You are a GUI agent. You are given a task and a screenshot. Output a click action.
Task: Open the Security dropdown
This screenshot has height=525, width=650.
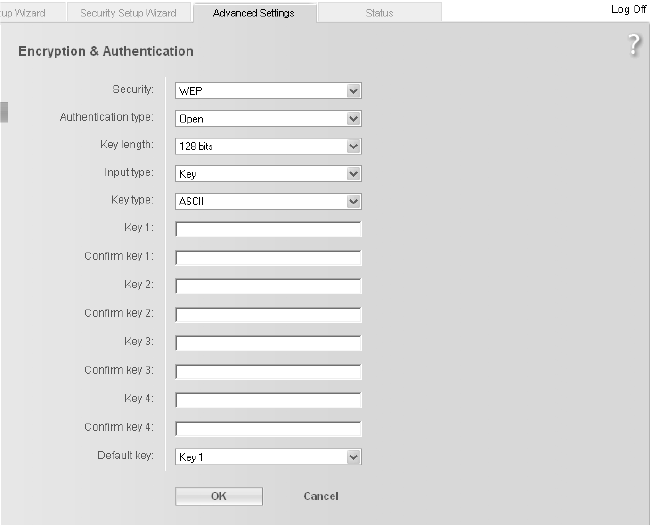point(267,90)
